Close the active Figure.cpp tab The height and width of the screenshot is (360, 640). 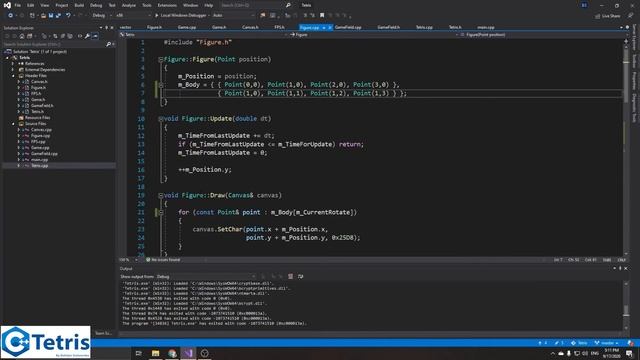(x=330, y=28)
